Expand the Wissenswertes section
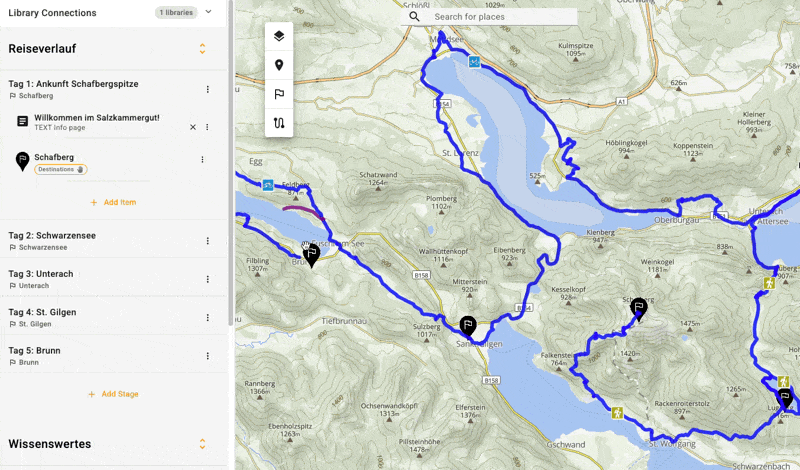 (x=202, y=443)
